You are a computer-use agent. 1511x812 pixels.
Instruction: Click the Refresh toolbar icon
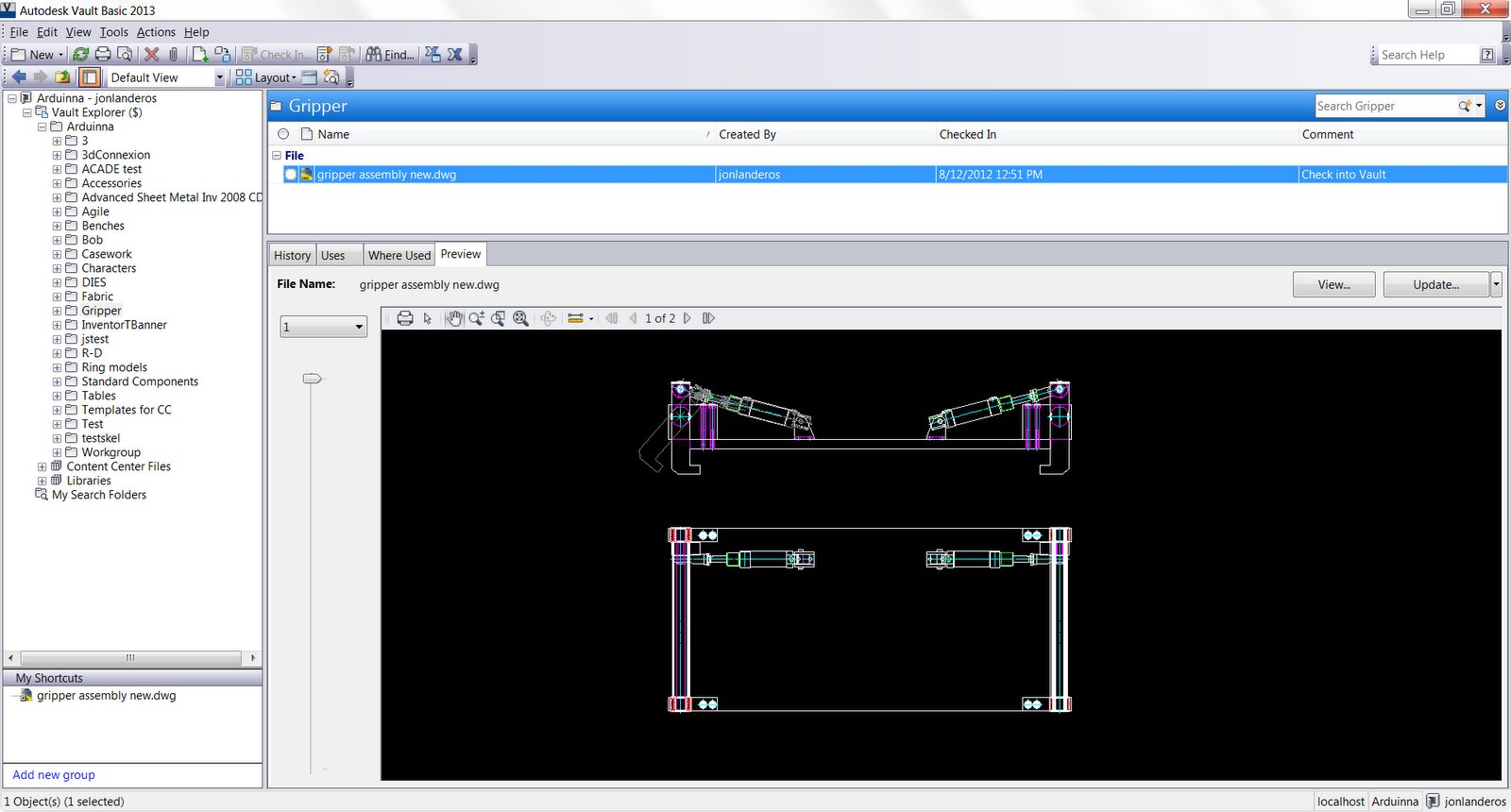[x=81, y=55]
